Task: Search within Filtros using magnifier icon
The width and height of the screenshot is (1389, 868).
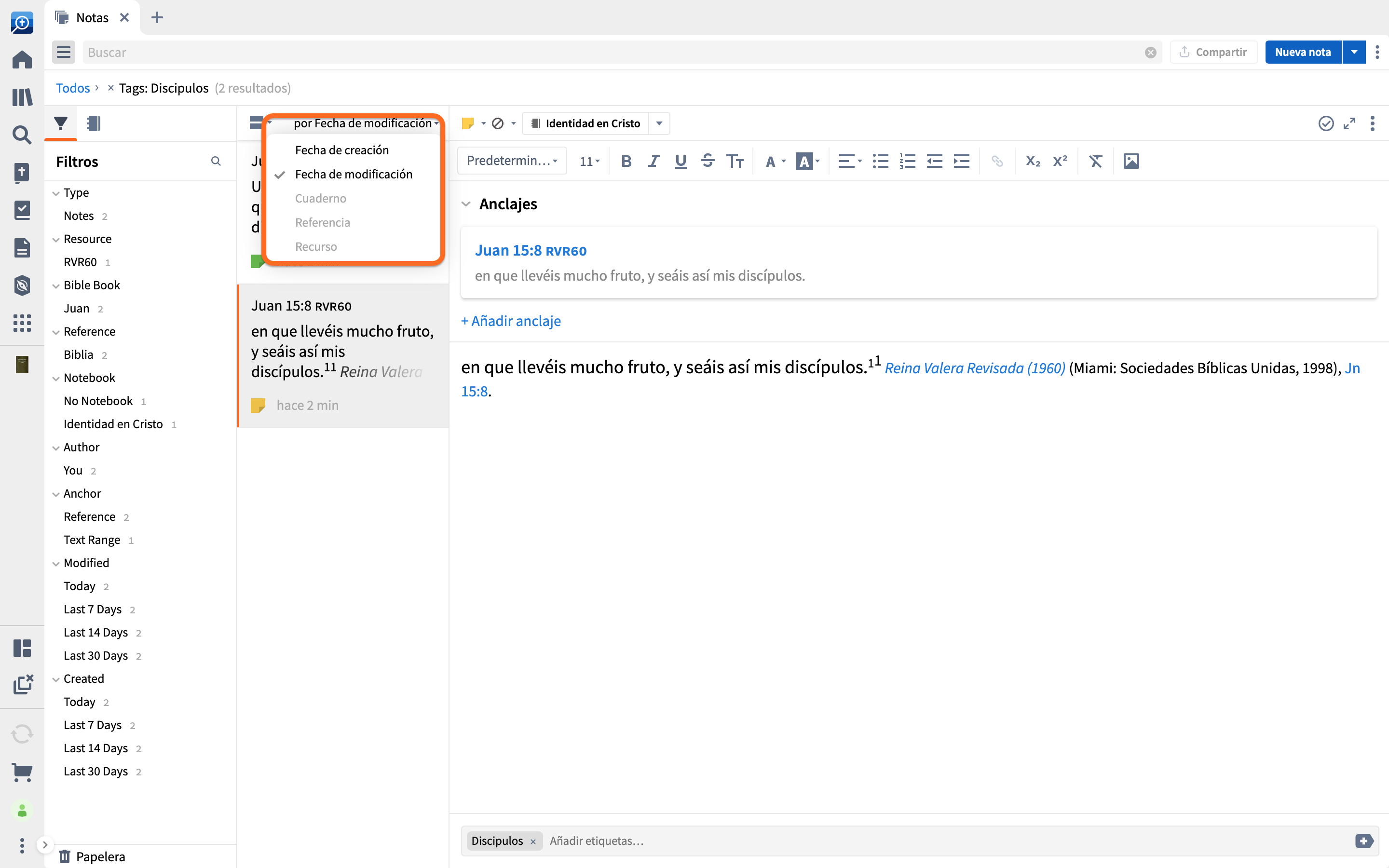Action: (x=216, y=162)
